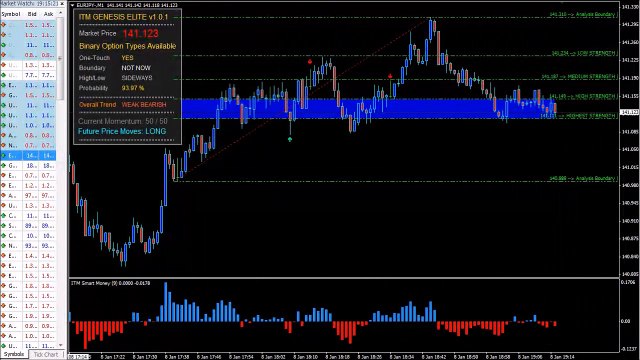
Task: Click the Symbol column header
Action: [11, 14]
